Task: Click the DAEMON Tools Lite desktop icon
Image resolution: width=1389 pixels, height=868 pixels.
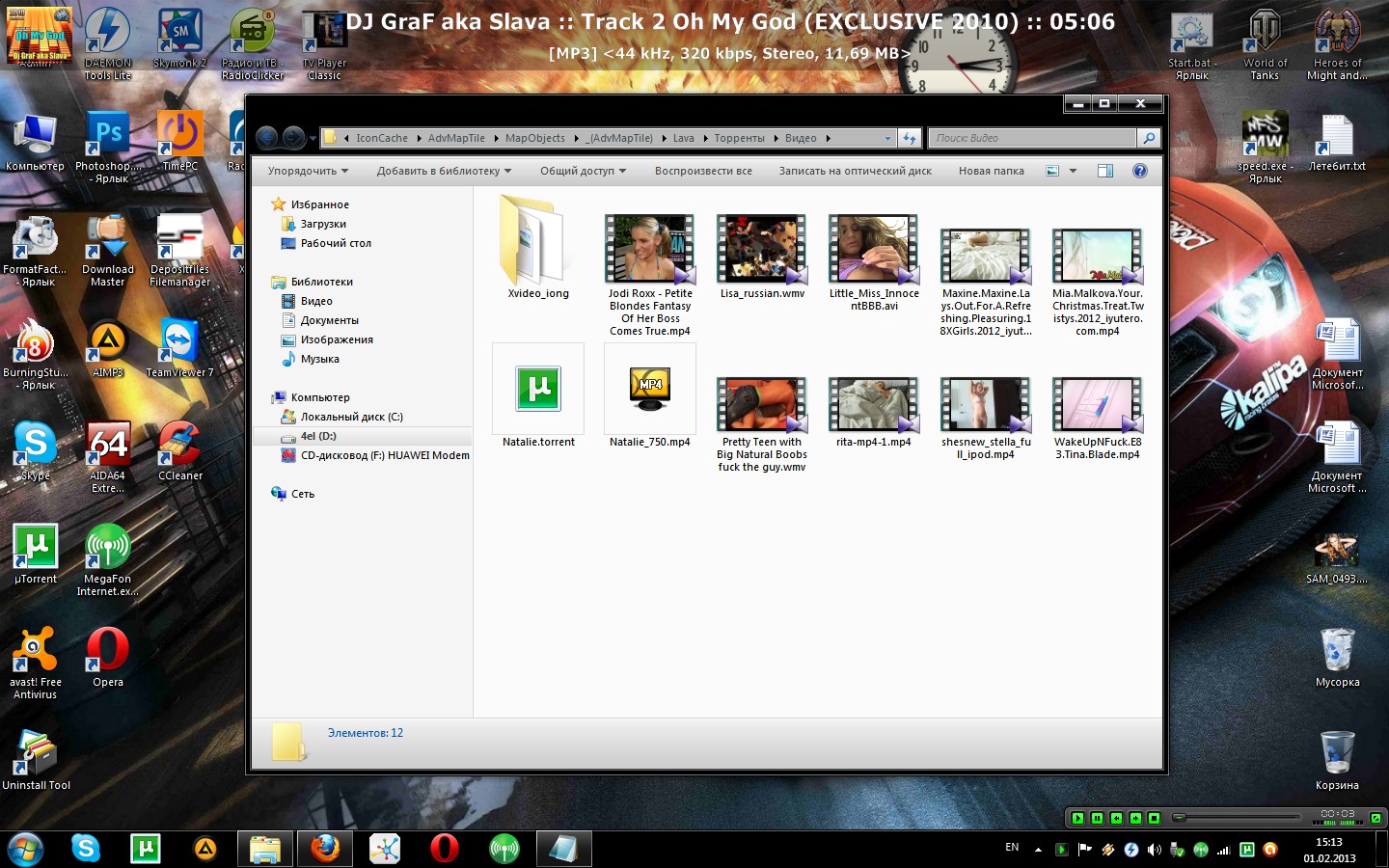Action: (x=107, y=43)
